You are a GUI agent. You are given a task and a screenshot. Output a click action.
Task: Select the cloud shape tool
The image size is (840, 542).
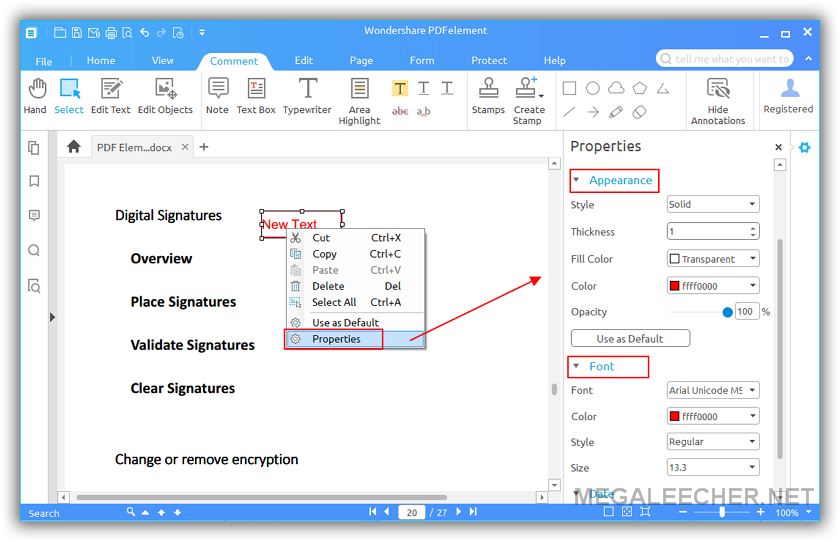(x=616, y=88)
